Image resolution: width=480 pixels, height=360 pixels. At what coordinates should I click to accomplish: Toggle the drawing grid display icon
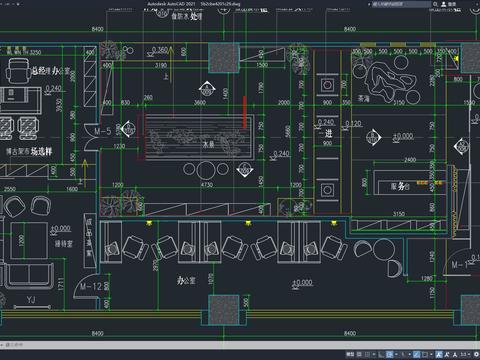coord(359,354)
